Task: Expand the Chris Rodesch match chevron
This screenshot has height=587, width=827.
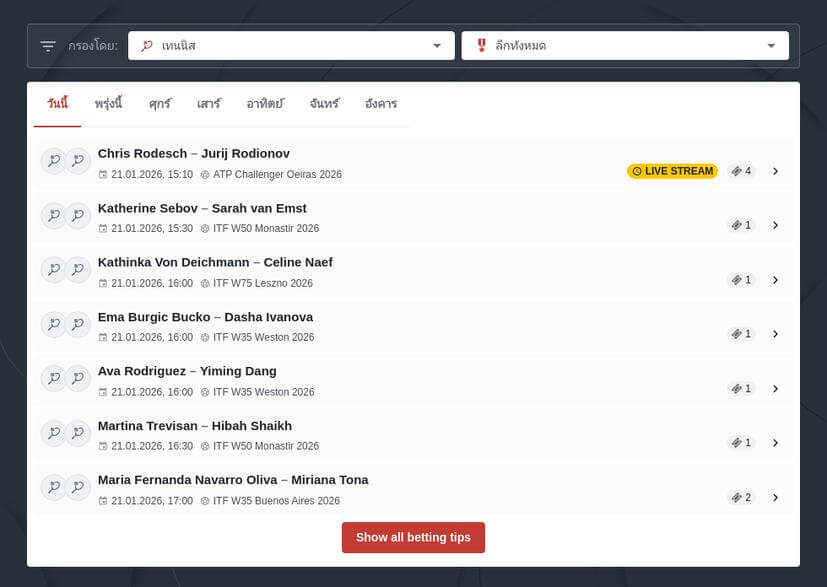Action: click(775, 171)
